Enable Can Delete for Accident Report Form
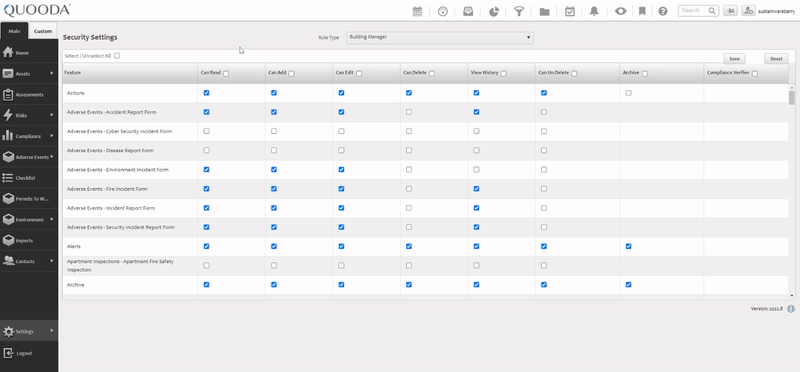800x372 pixels. 409,112
